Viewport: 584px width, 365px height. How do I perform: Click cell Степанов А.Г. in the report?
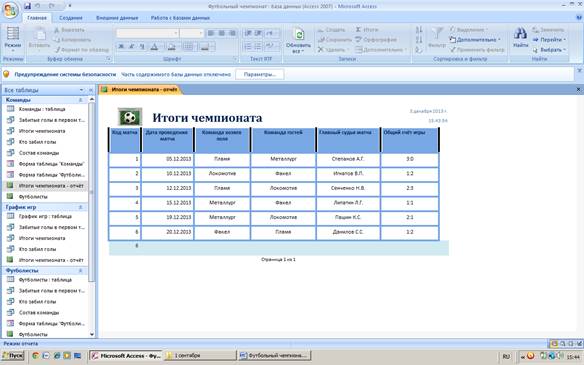point(348,159)
